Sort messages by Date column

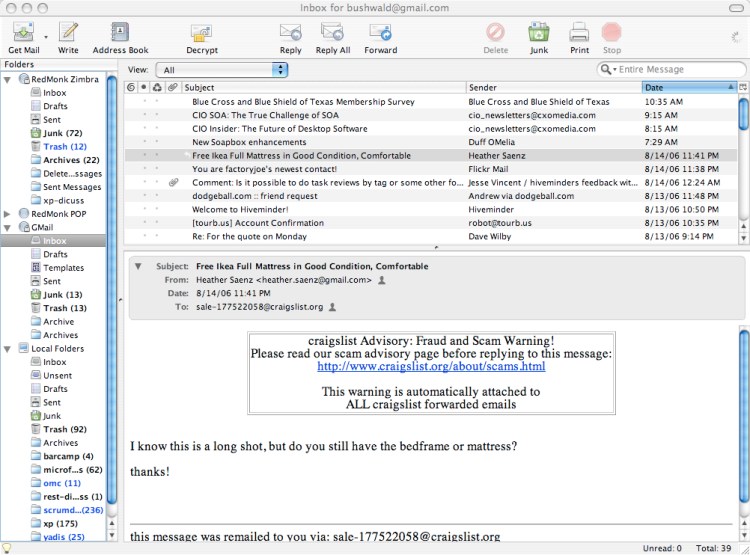[x=689, y=87]
